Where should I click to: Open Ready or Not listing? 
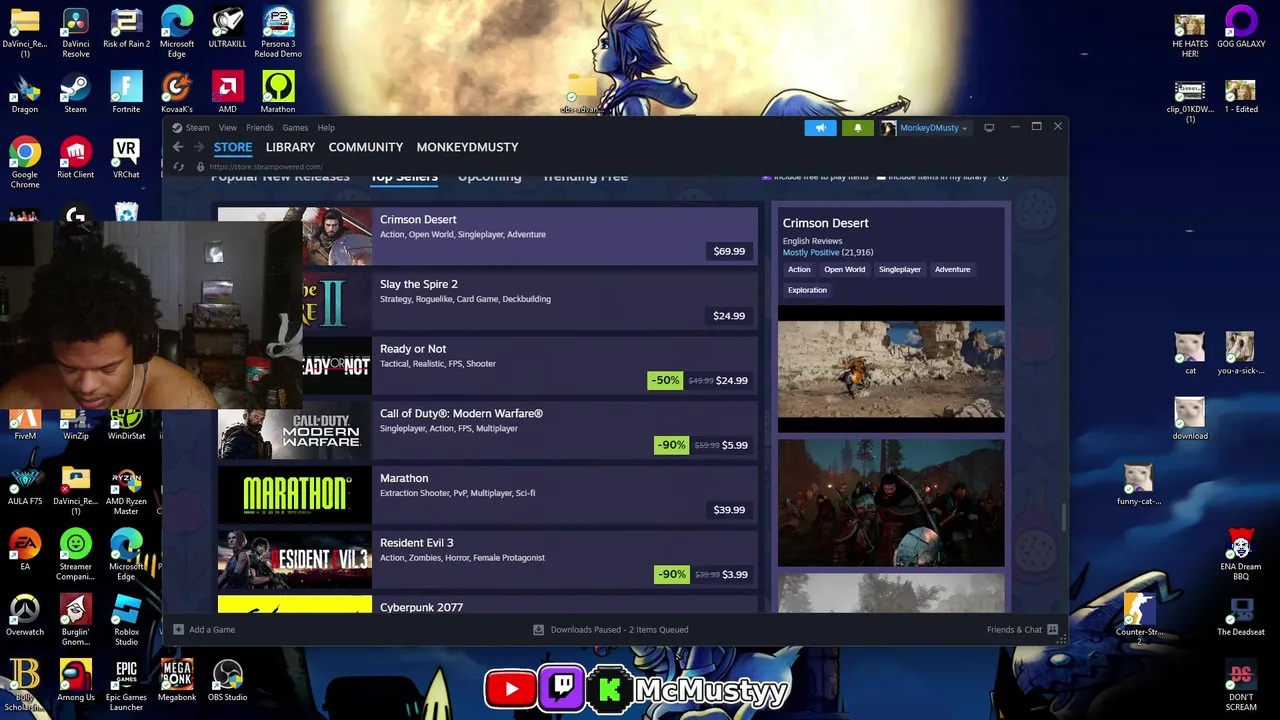488,366
